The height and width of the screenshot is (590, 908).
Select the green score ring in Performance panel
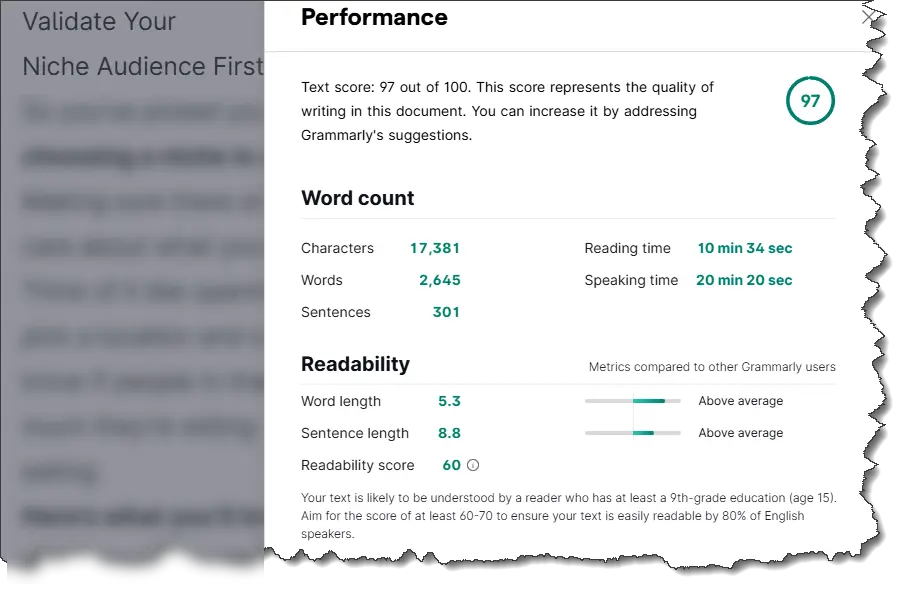809,101
